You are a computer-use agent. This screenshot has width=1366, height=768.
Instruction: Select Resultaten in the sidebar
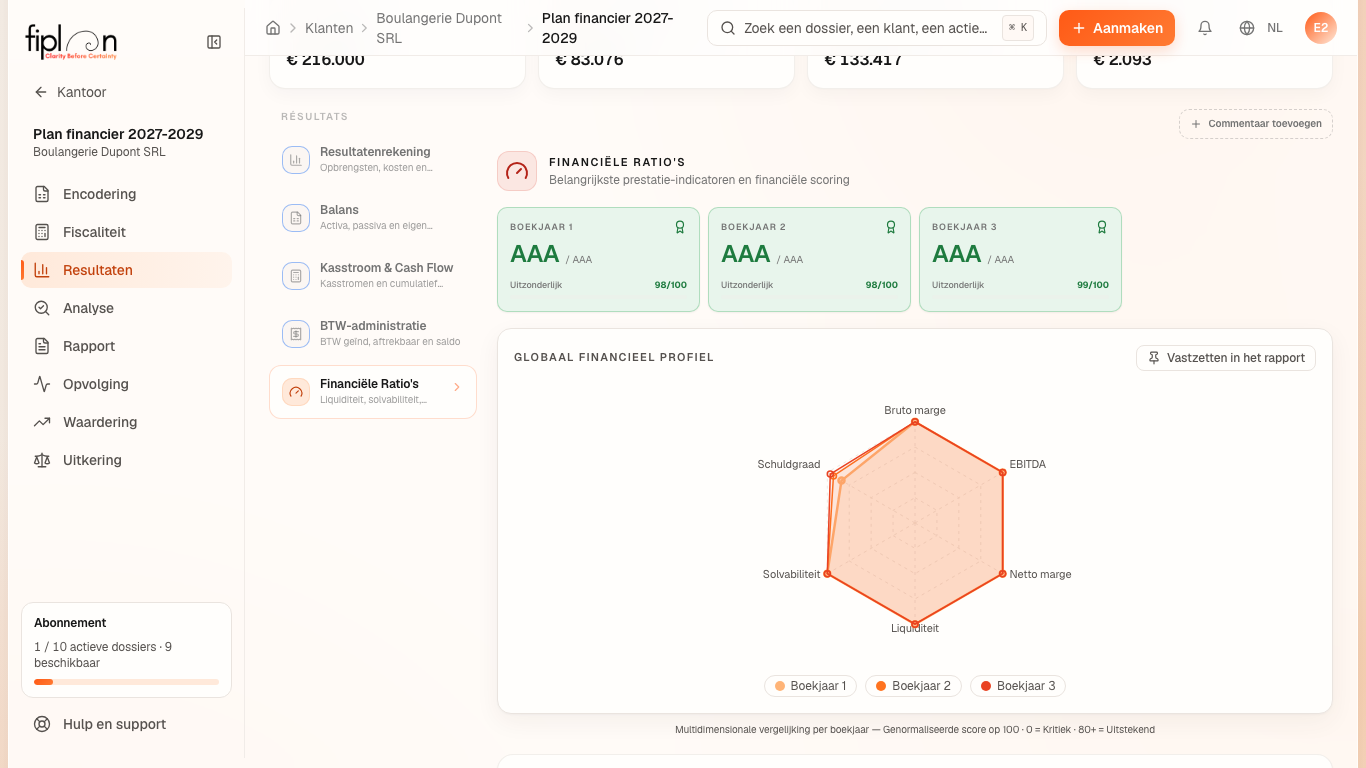click(x=126, y=270)
